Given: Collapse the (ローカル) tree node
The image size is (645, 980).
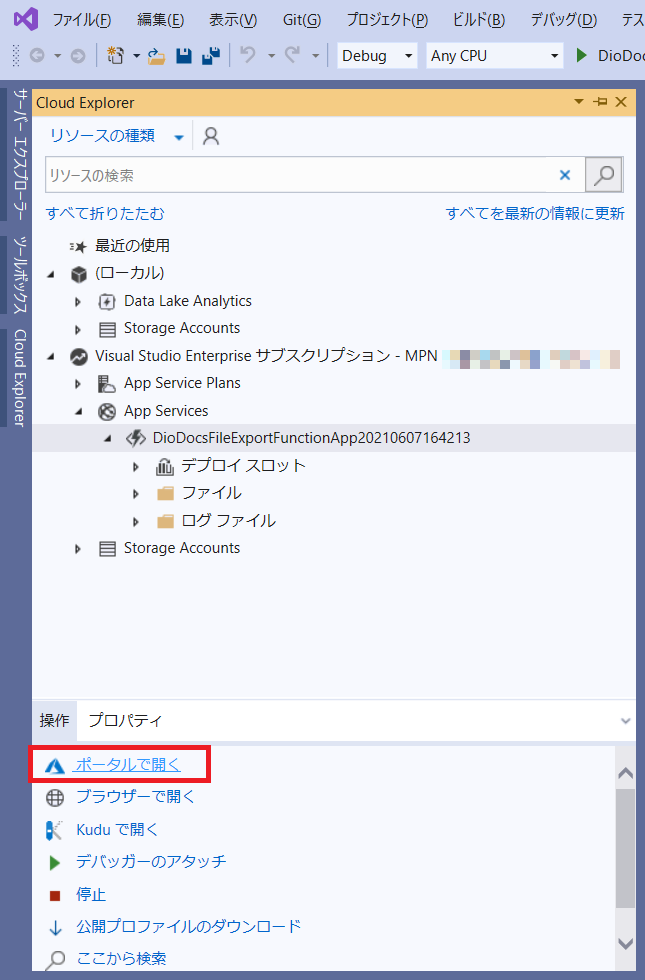Looking at the screenshot, I should 51,274.
